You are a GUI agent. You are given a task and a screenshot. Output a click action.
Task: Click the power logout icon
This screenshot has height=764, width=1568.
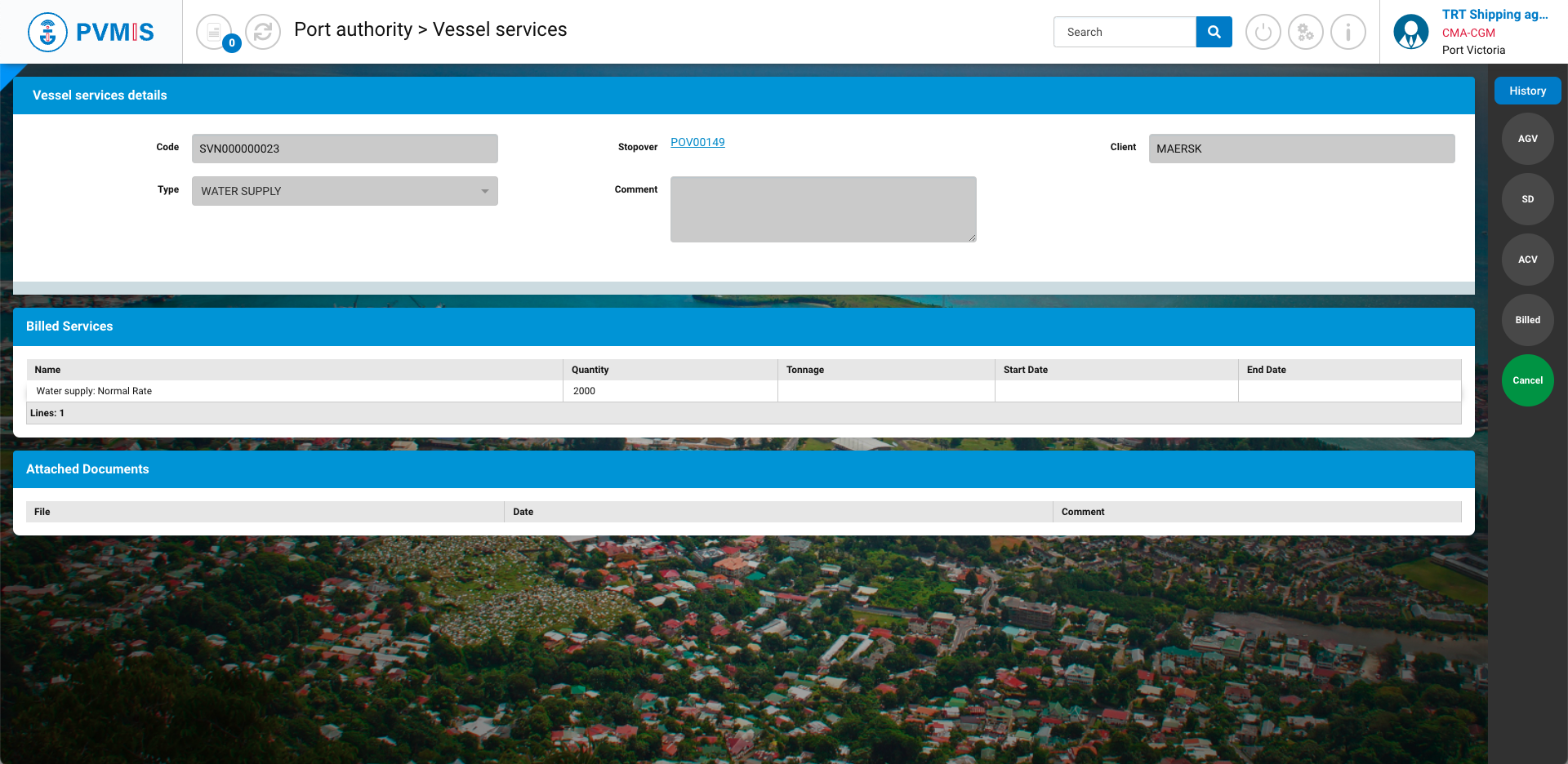(x=1263, y=33)
